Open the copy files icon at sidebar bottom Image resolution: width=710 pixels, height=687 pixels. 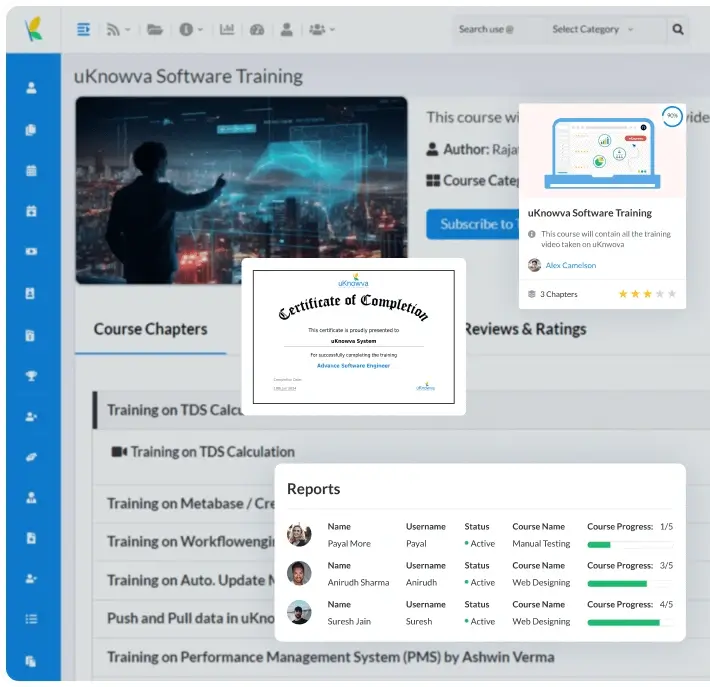(x=31, y=661)
